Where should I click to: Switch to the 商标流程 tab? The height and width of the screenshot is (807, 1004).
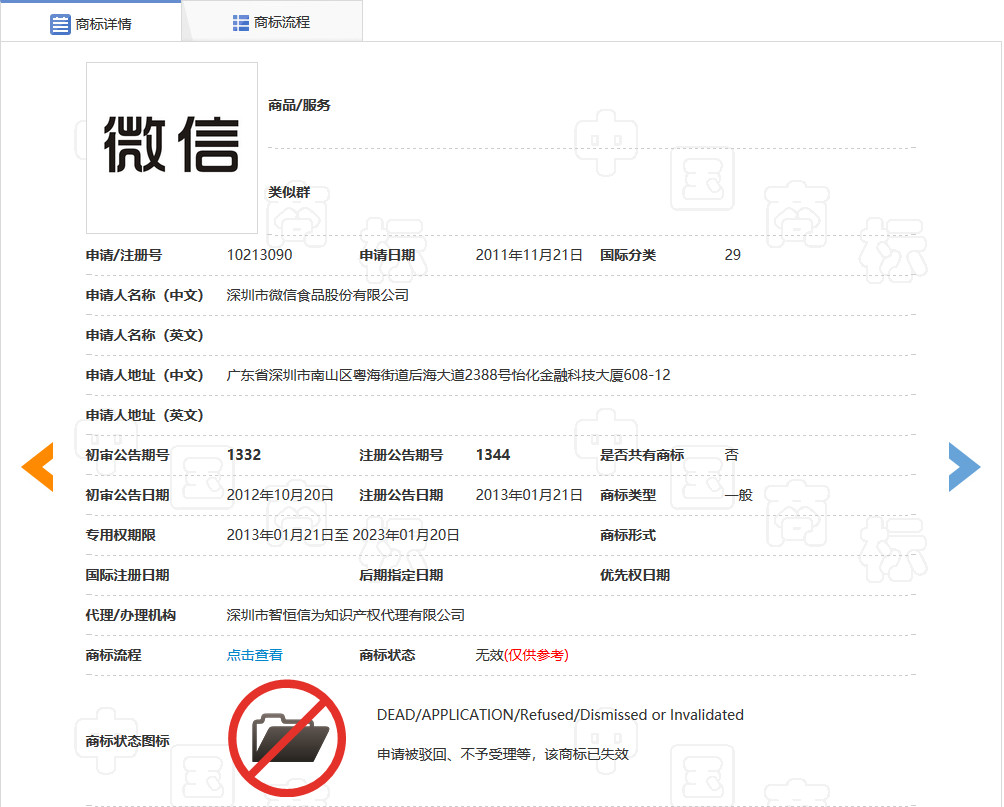point(272,23)
